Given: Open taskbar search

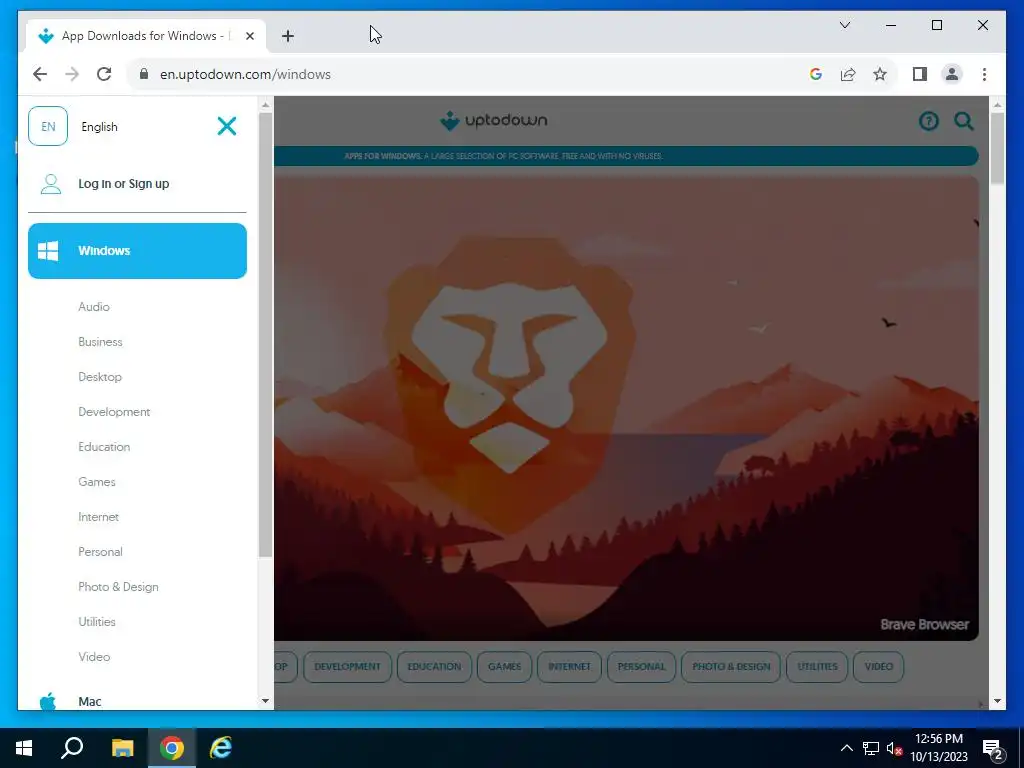Looking at the screenshot, I should tap(72, 748).
